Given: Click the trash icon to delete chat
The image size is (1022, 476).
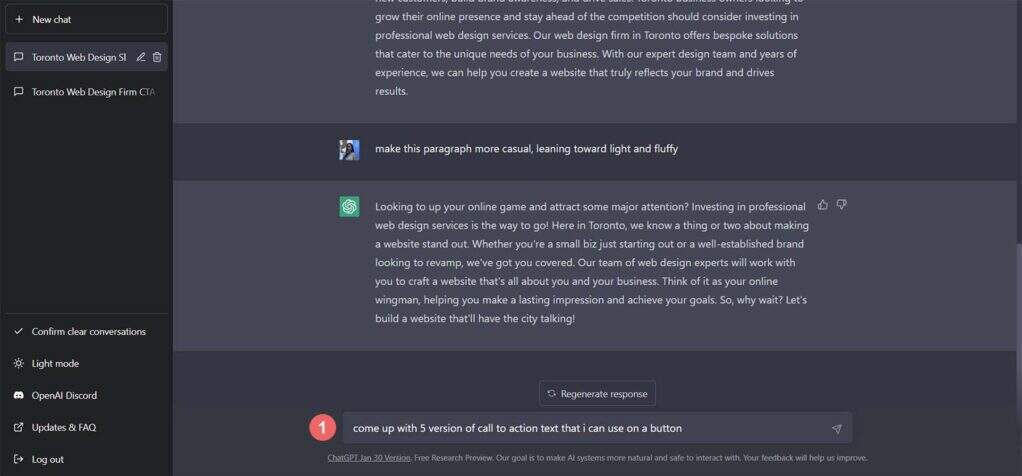Looking at the screenshot, I should coord(157,57).
